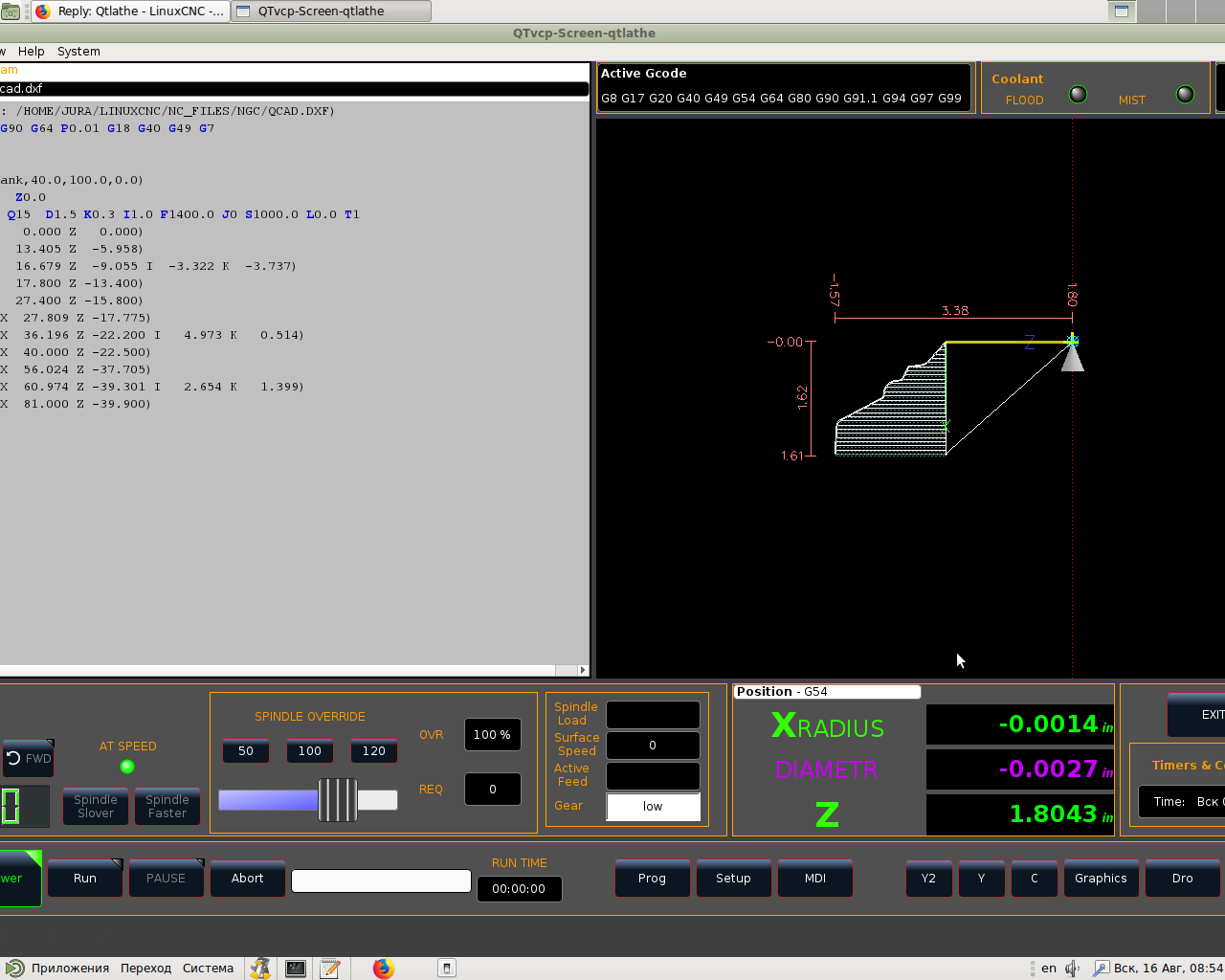
Task: Click the Abort button
Action: 247,878
